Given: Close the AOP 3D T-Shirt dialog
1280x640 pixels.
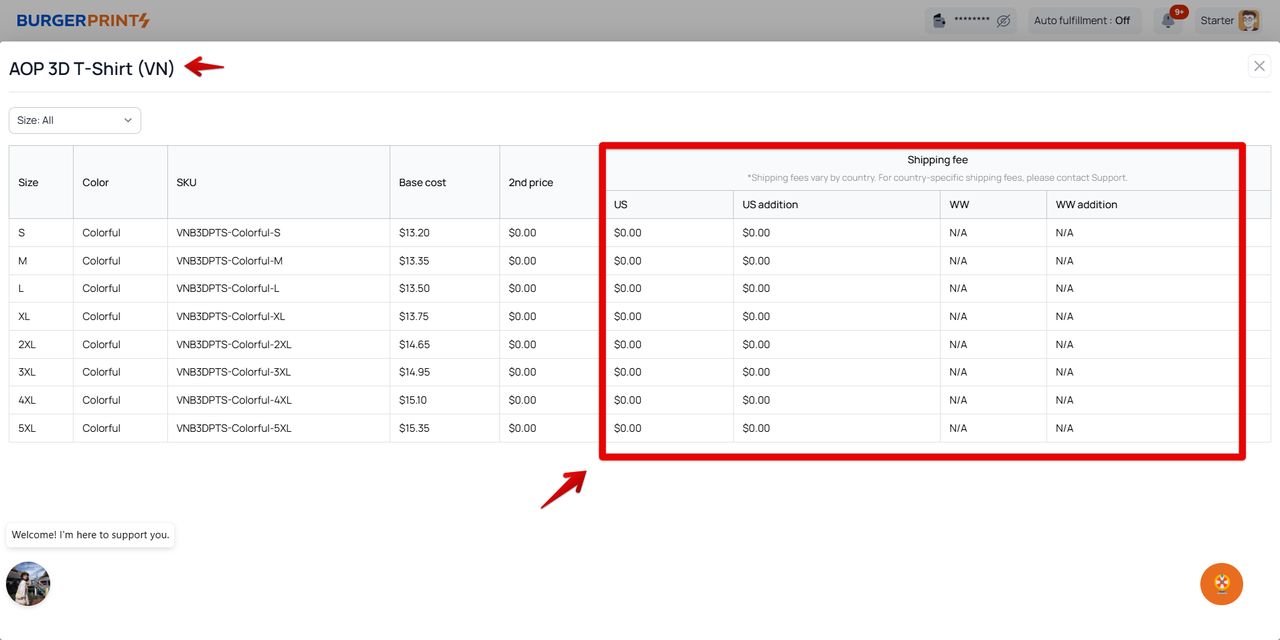Looking at the screenshot, I should [1259, 67].
